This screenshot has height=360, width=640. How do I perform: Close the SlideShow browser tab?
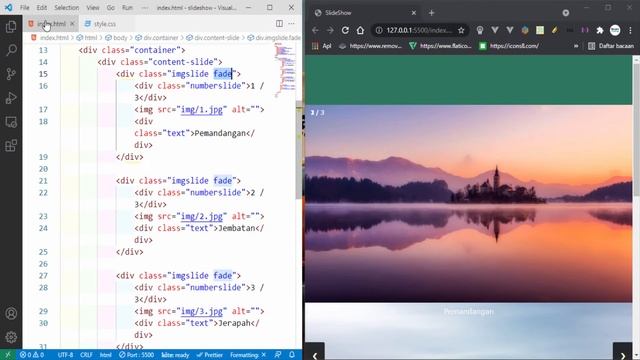pyautogui.click(x=413, y=13)
